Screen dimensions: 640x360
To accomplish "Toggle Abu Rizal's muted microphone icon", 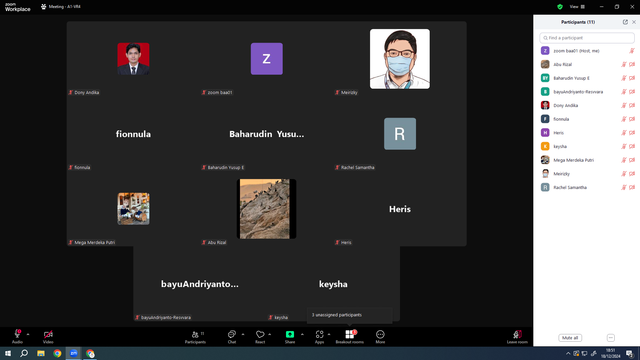I will click(x=624, y=64).
